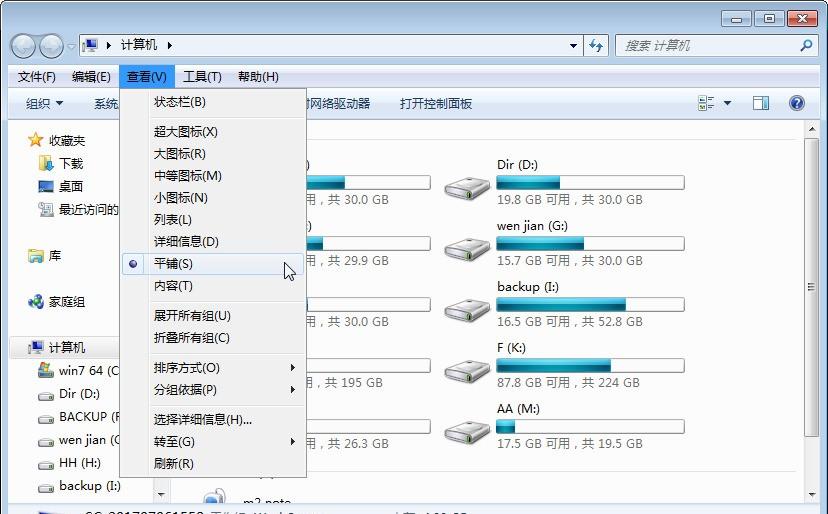Viewport: 828px width, 514px height.
Task: Click the search magnifier icon
Action: tap(806, 46)
